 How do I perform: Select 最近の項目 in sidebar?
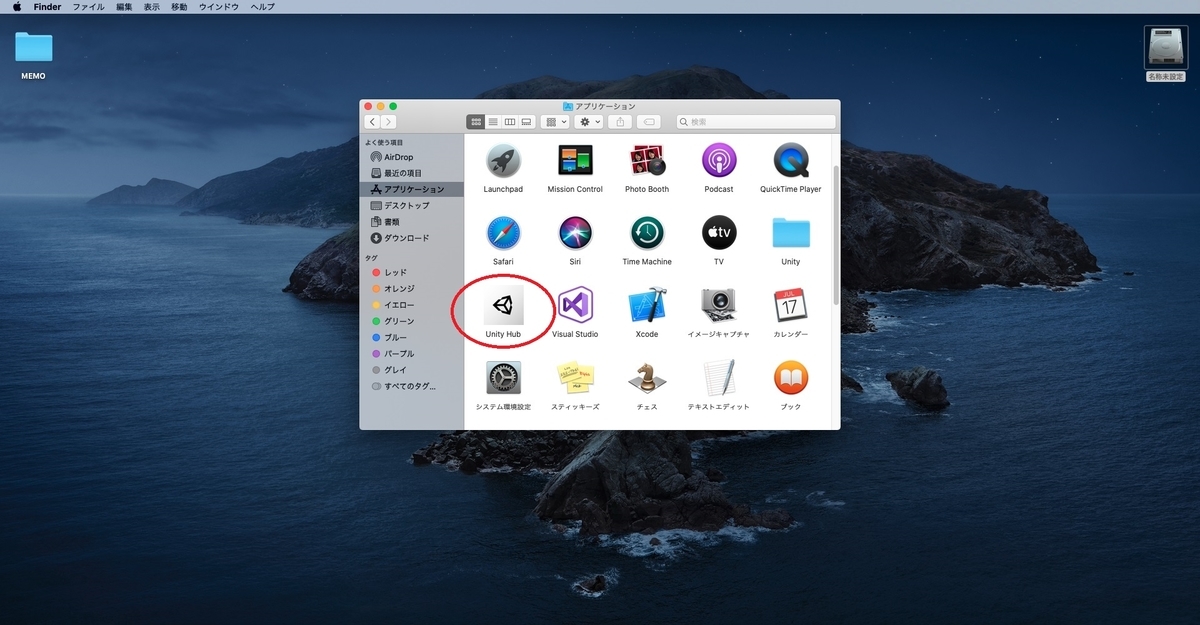[x=412, y=173]
